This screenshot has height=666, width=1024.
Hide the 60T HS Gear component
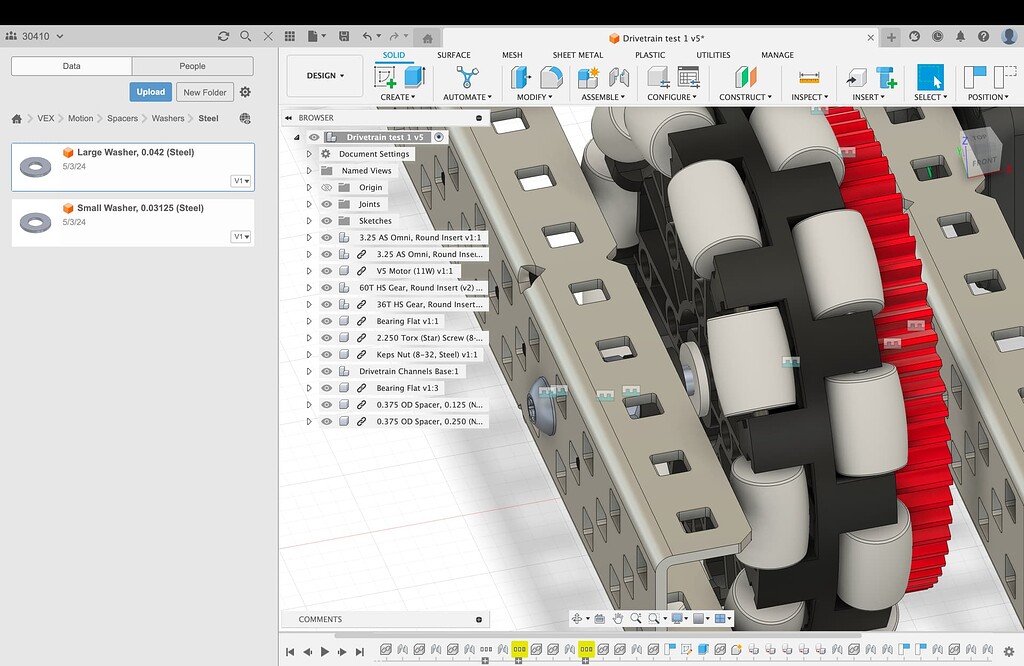[326, 287]
